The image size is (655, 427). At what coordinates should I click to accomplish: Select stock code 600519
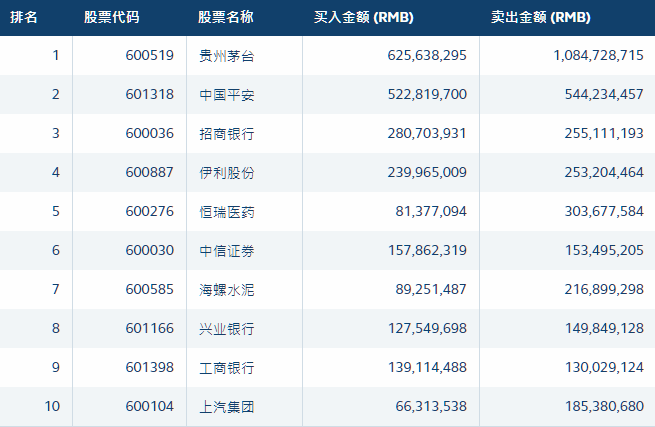coord(150,55)
